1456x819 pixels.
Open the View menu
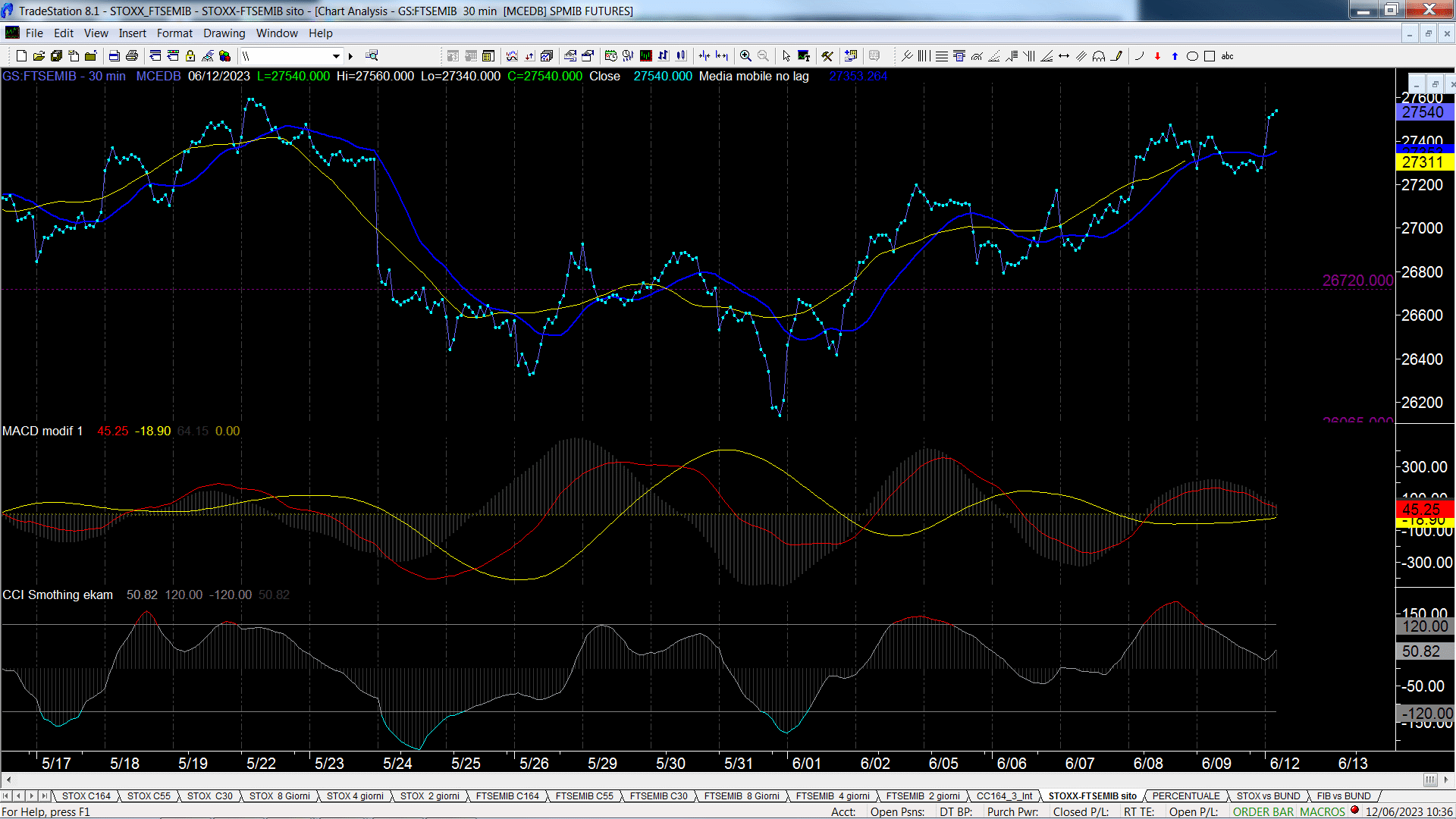[96, 33]
